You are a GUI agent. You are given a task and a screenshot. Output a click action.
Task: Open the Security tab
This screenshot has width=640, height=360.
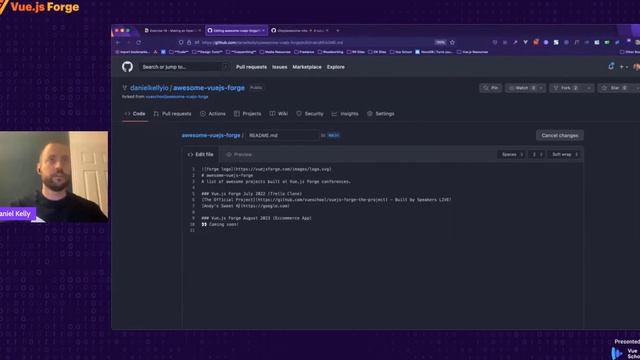pyautogui.click(x=310, y=114)
